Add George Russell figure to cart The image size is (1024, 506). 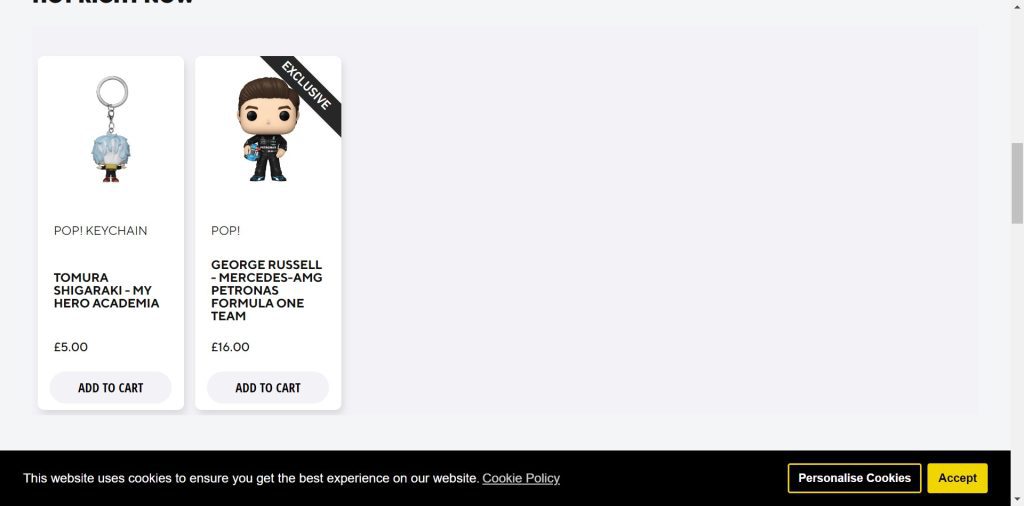[x=268, y=388]
